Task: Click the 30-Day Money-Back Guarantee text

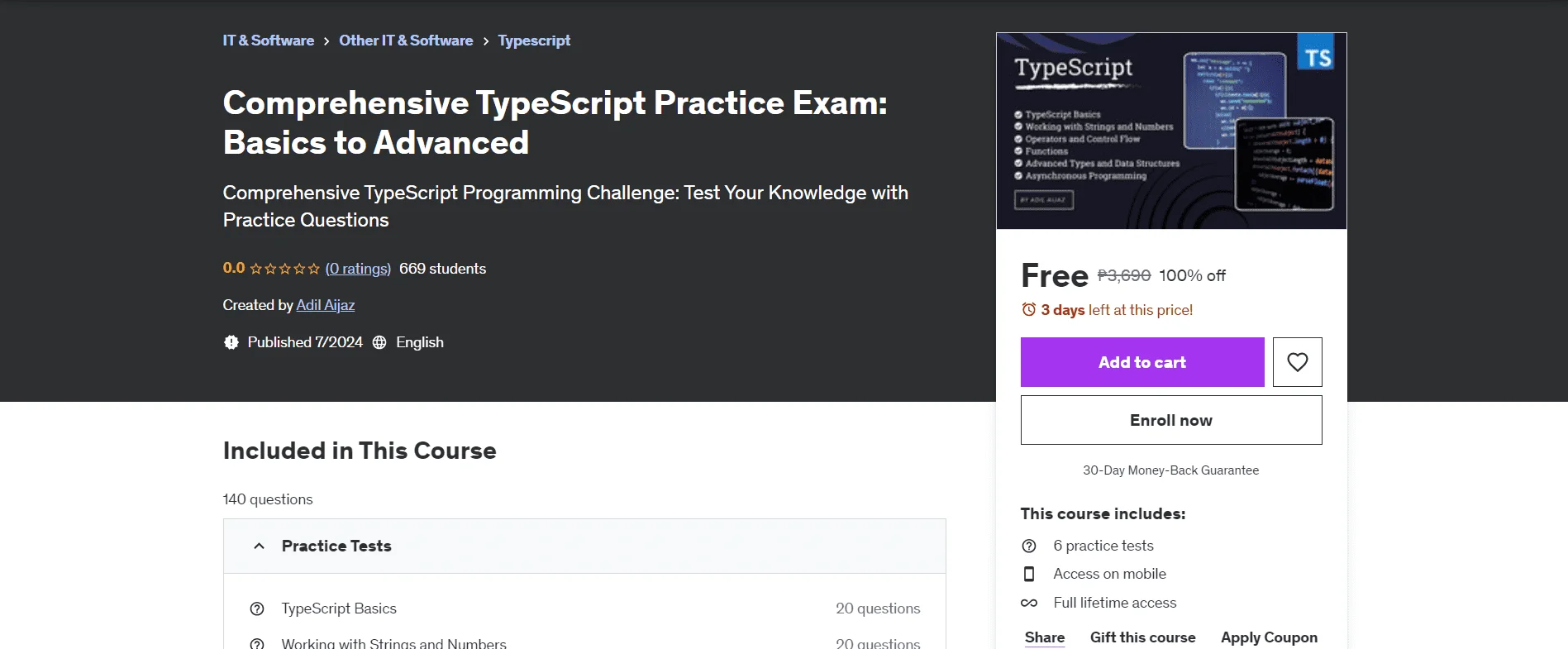Action: coord(1171,470)
